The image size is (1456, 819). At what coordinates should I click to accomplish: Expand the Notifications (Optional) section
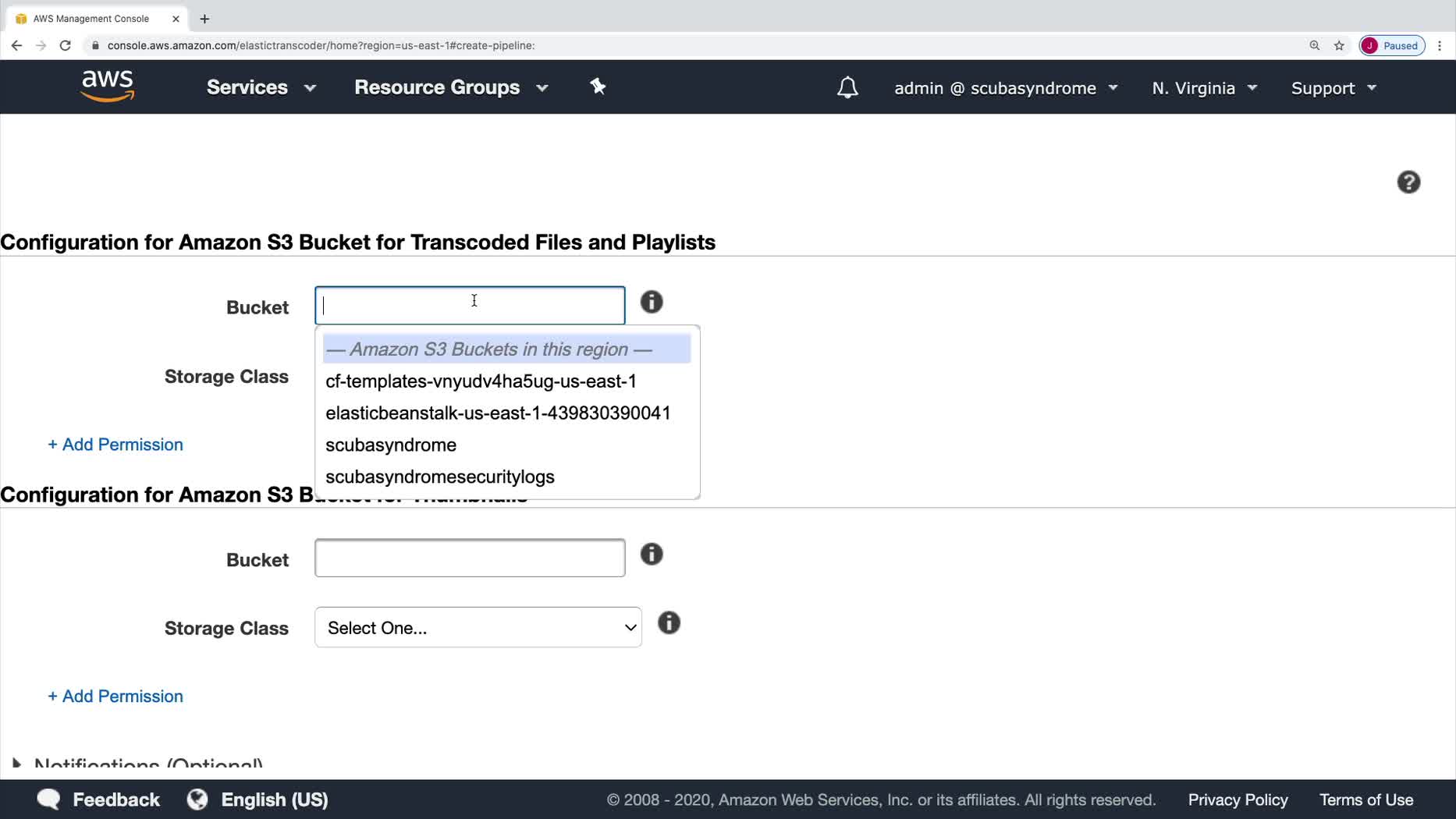point(17,764)
